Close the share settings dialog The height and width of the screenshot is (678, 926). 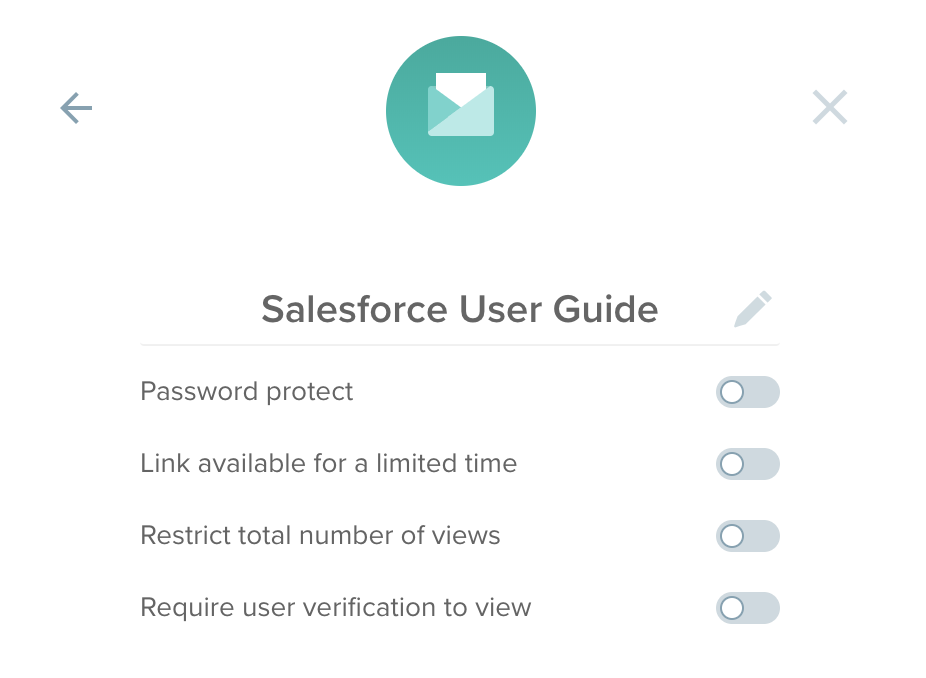pyautogui.click(x=830, y=107)
